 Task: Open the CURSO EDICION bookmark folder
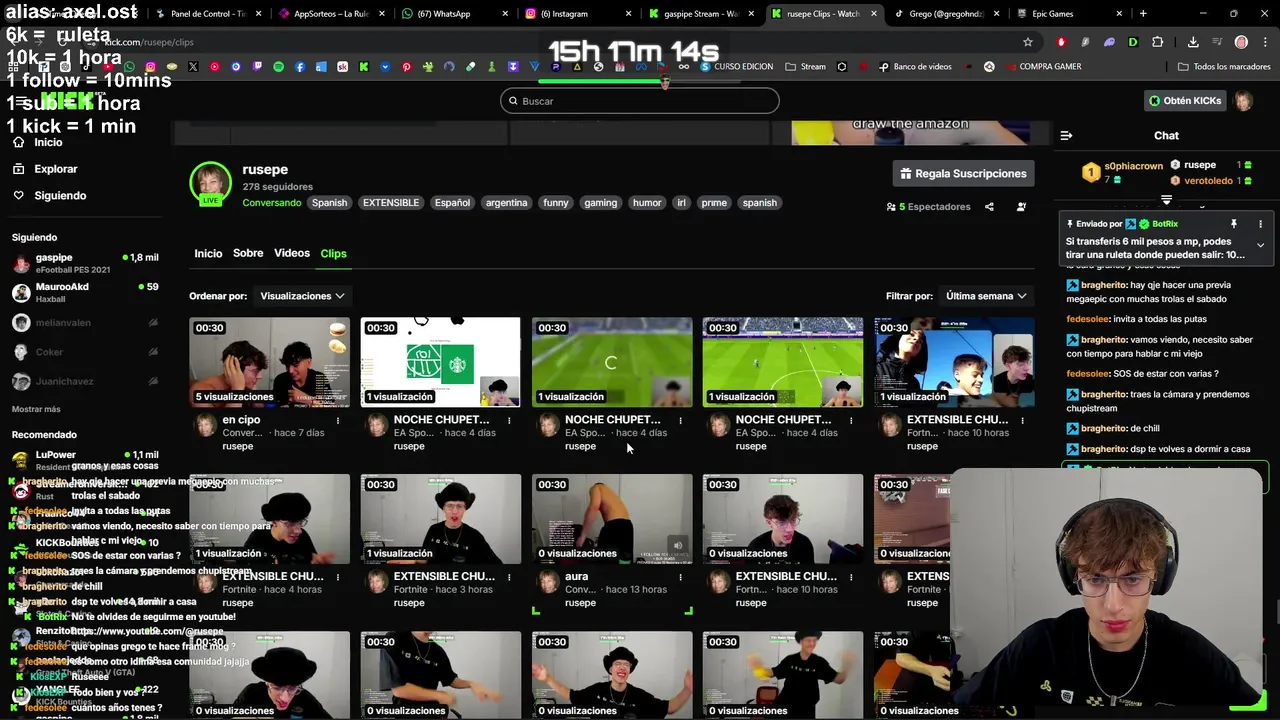(x=736, y=67)
